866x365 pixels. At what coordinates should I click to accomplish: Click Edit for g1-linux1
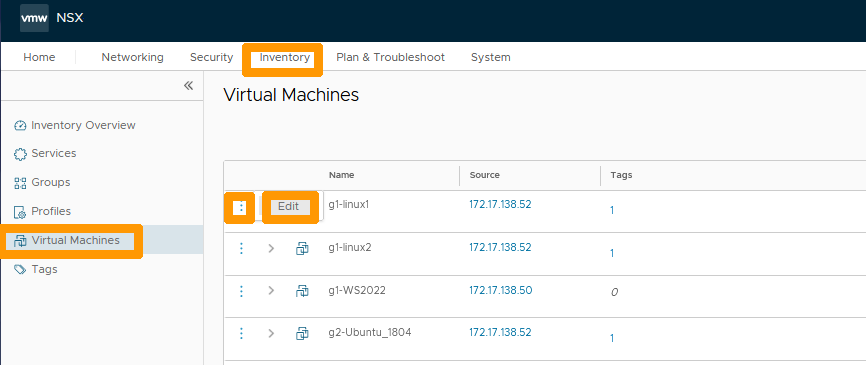289,207
